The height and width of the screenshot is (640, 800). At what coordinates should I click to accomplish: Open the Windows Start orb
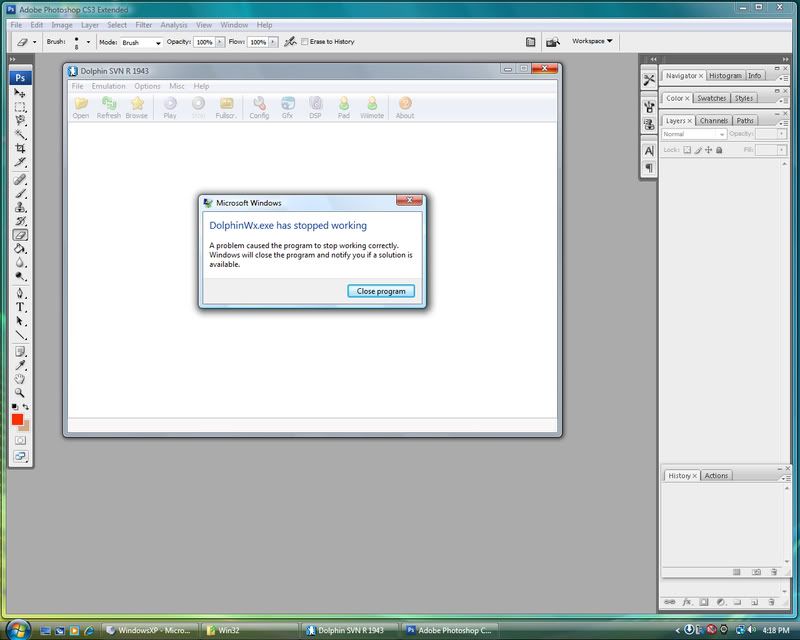pos(18,629)
